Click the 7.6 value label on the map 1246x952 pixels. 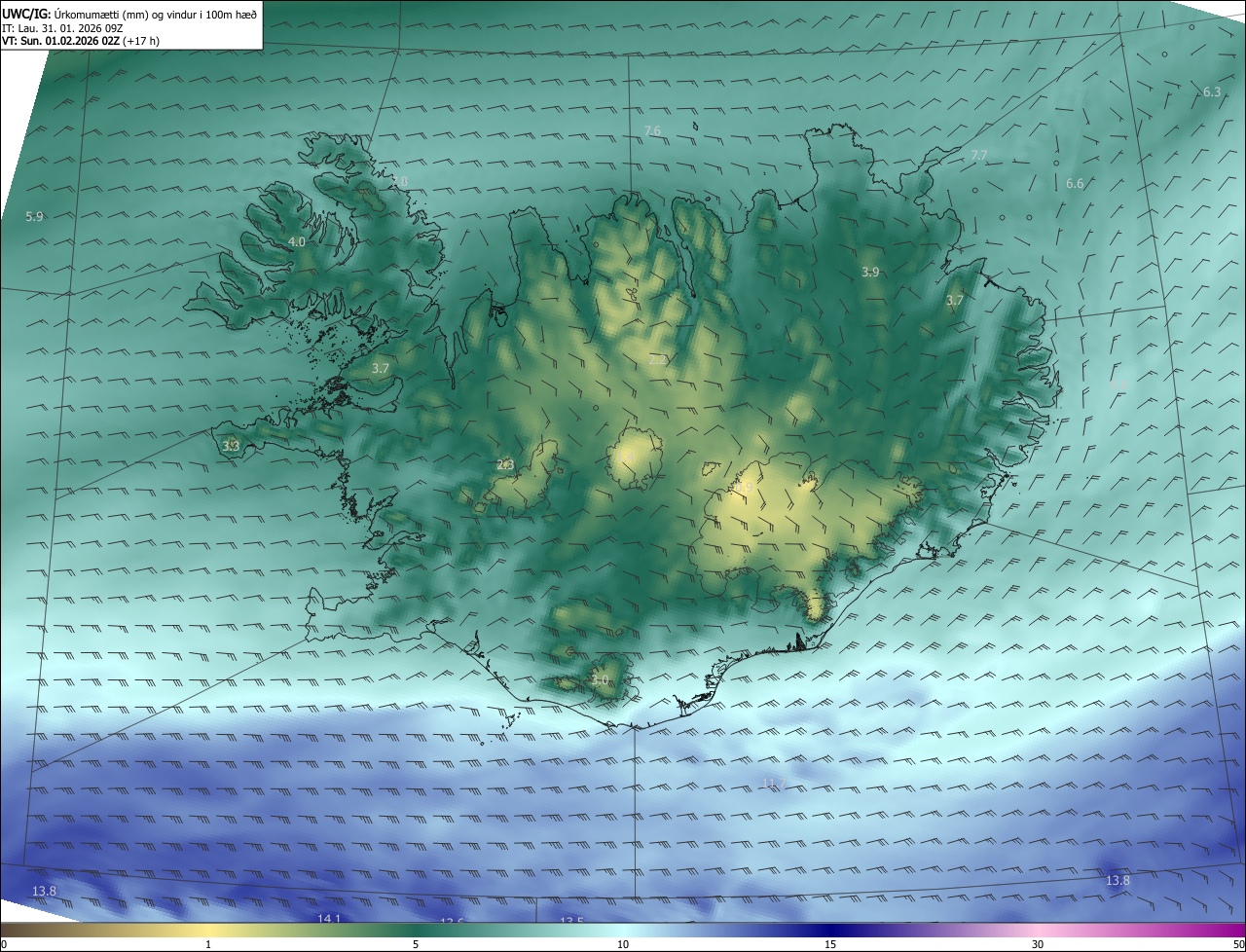pos(652,130)
